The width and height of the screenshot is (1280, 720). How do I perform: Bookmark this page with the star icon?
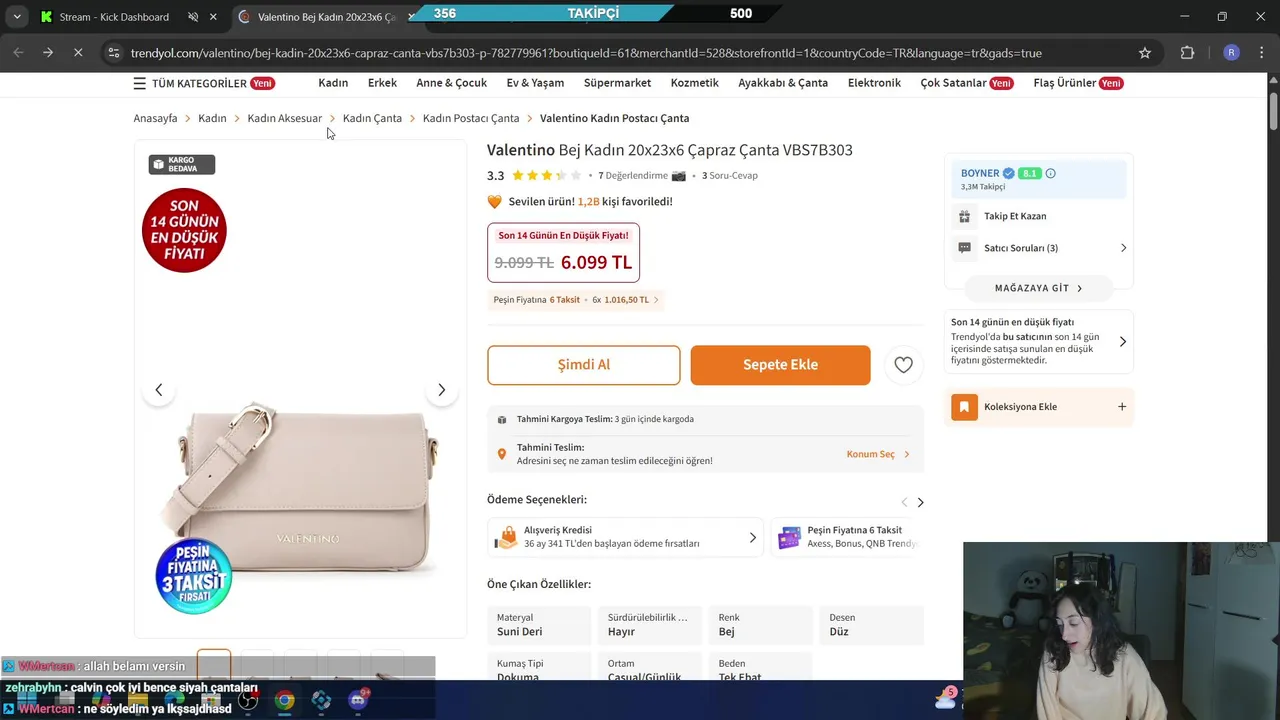tap(1145, 53)
